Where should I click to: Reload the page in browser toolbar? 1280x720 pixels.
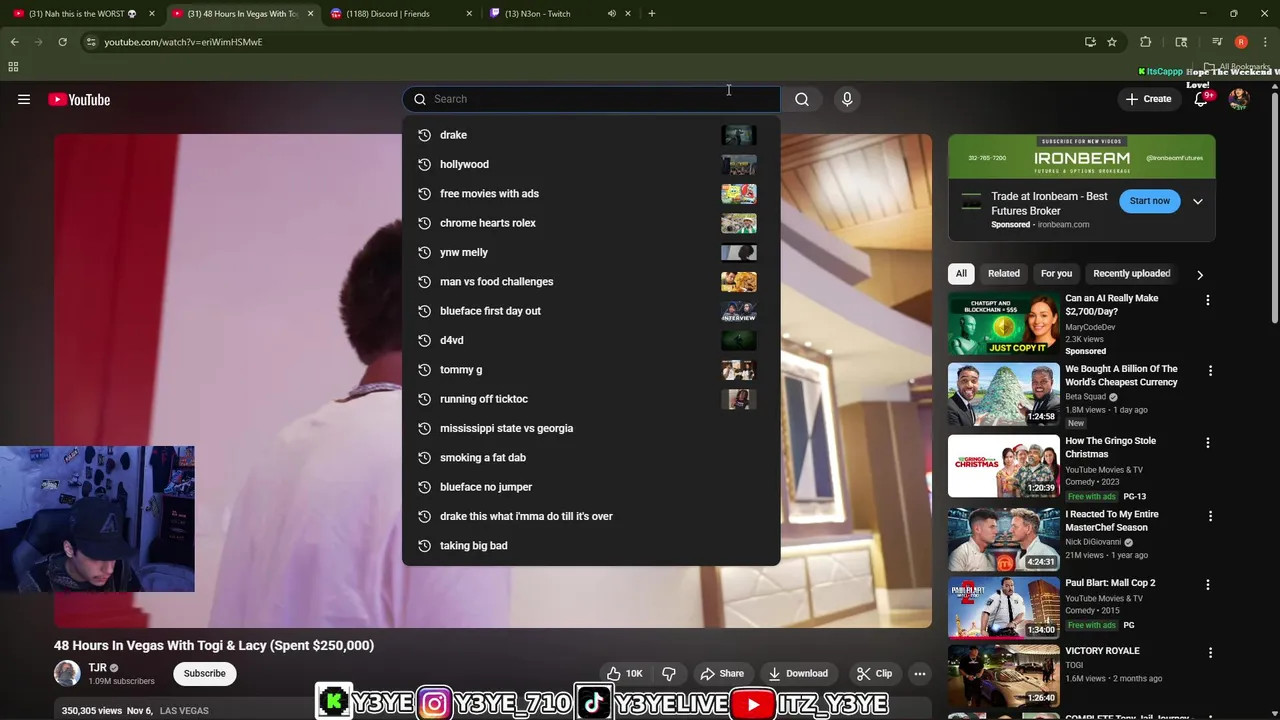tap(62, 42)
